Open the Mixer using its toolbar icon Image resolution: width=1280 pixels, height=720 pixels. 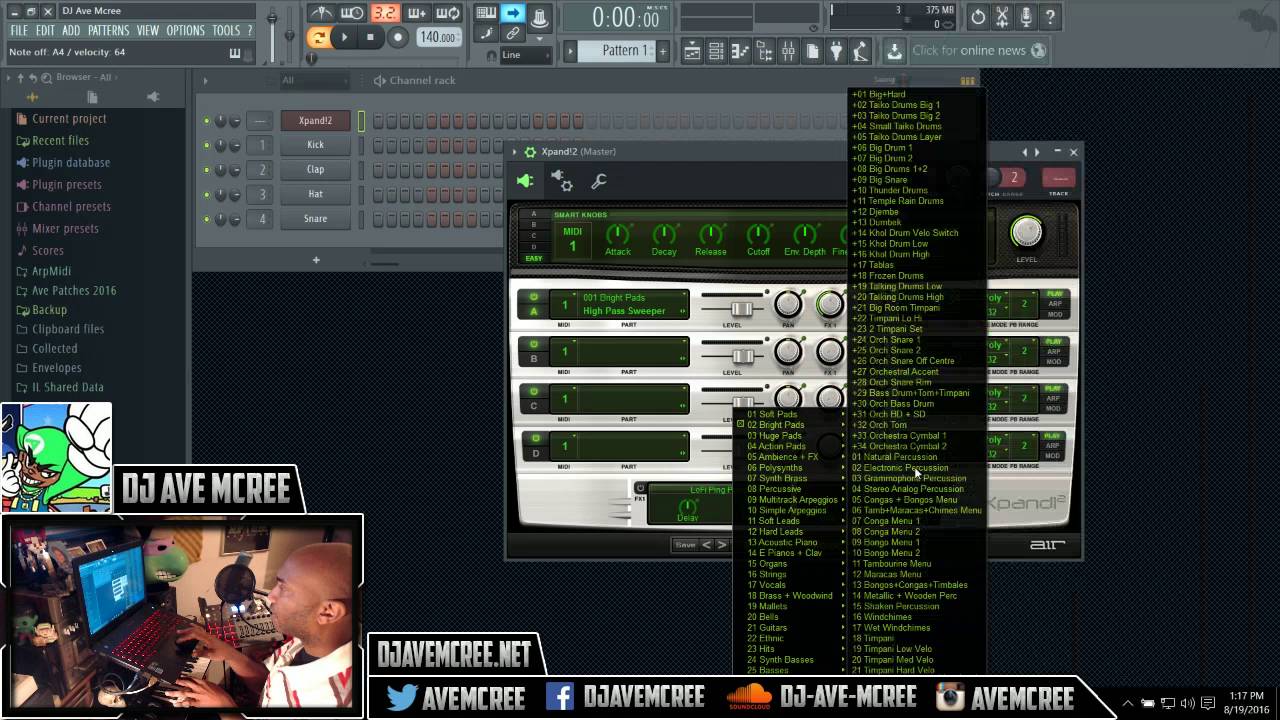click(x=788, y=50)
